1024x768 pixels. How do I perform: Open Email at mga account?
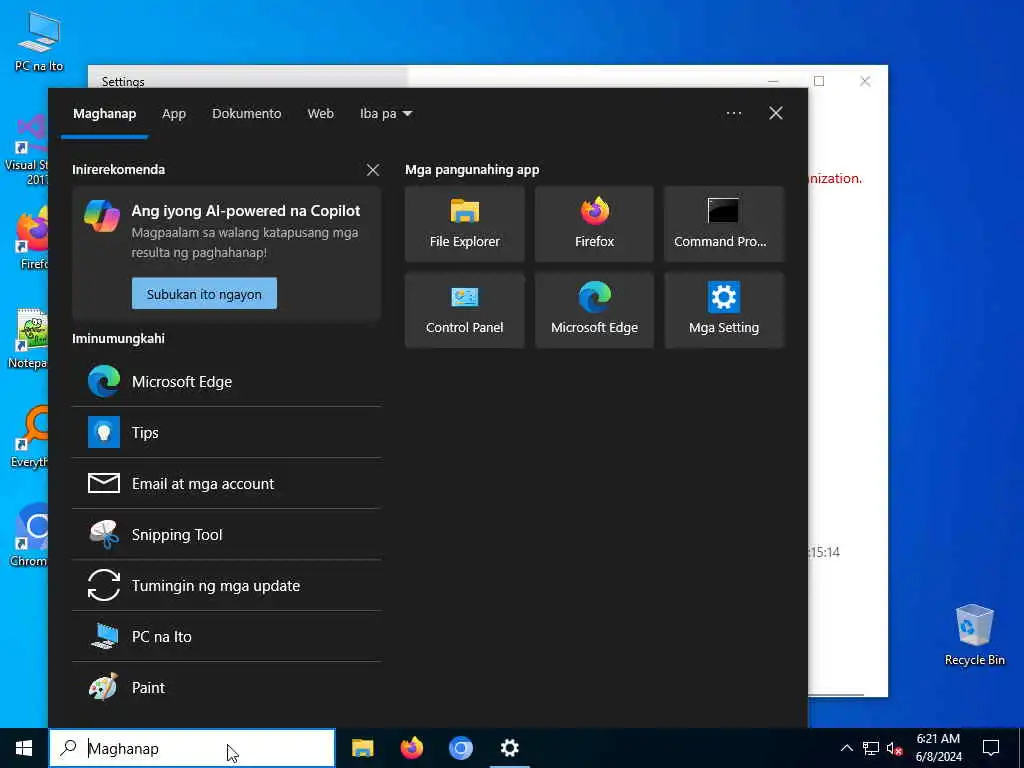[x=226, y=483]
